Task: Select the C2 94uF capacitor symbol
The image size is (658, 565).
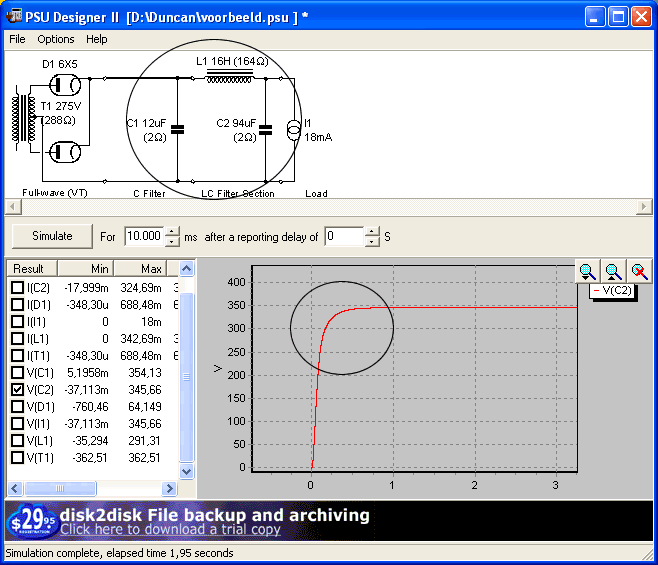Action: [x=265, y=128]
